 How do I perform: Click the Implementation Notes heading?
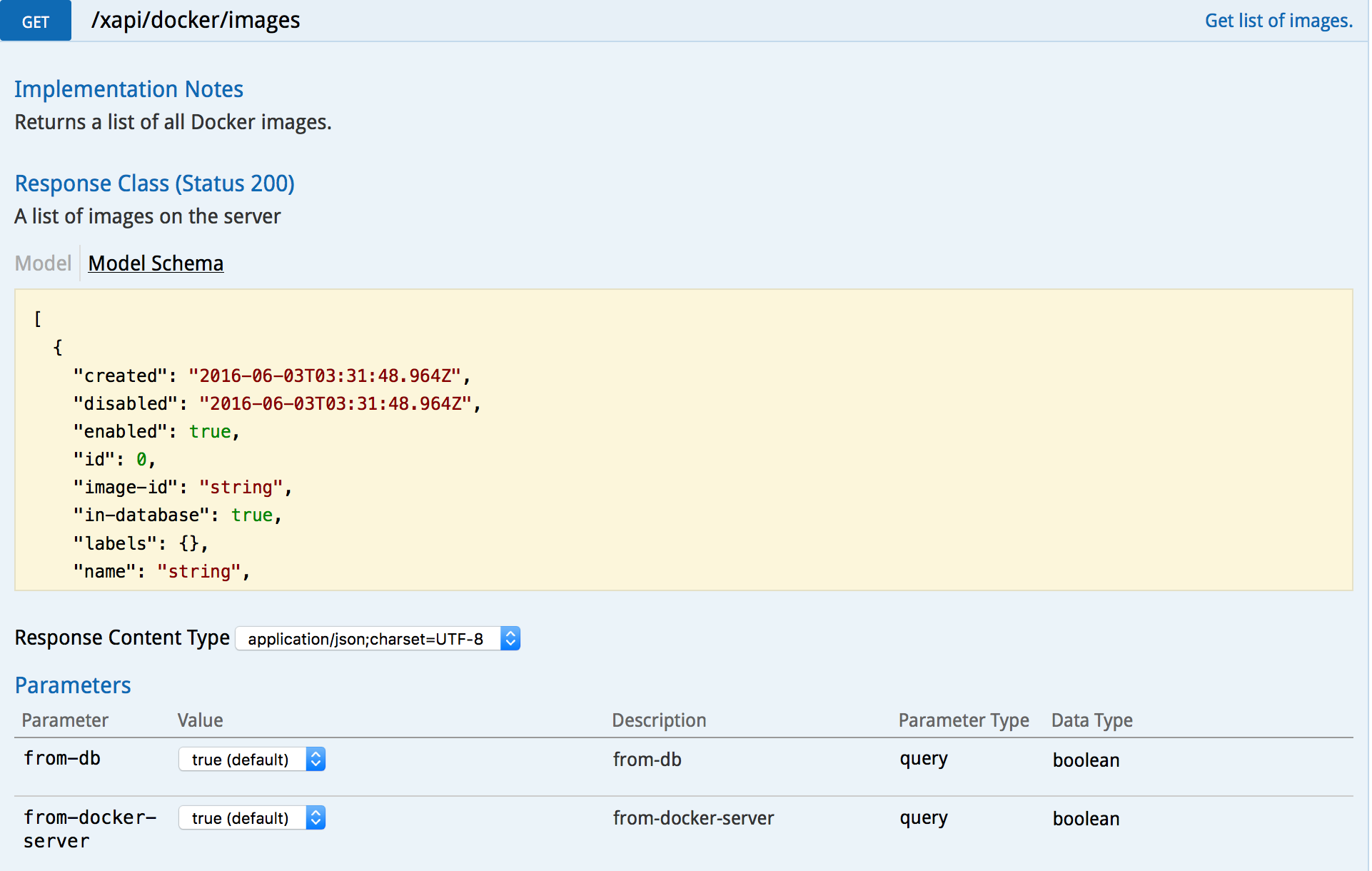128,89
